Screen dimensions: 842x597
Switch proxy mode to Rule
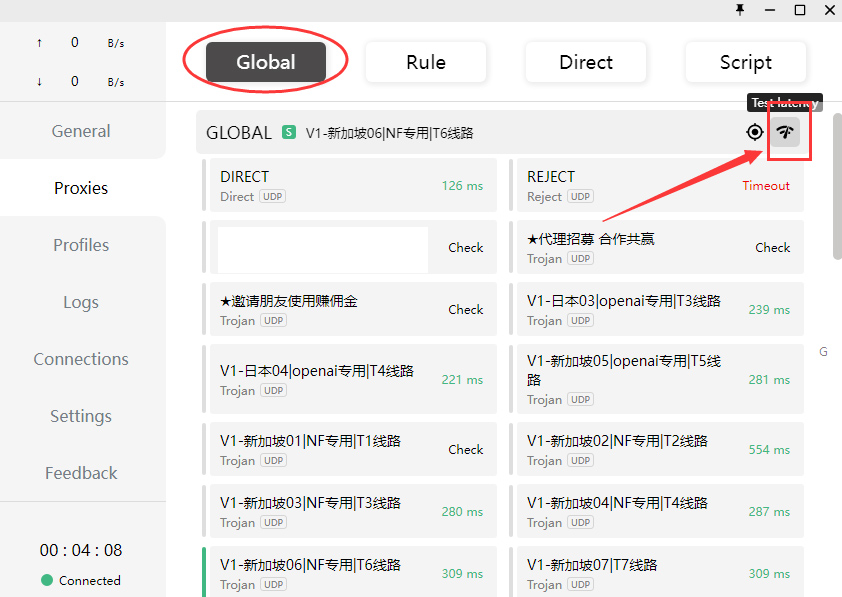(x=426, y=62)
